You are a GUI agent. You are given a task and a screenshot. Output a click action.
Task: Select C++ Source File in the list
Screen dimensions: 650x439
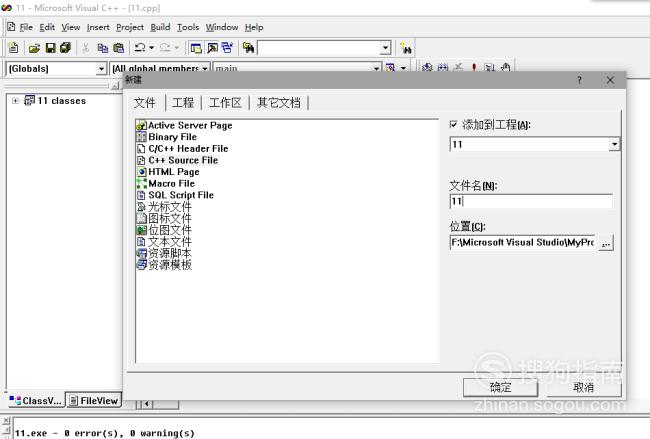click(177, 160)
